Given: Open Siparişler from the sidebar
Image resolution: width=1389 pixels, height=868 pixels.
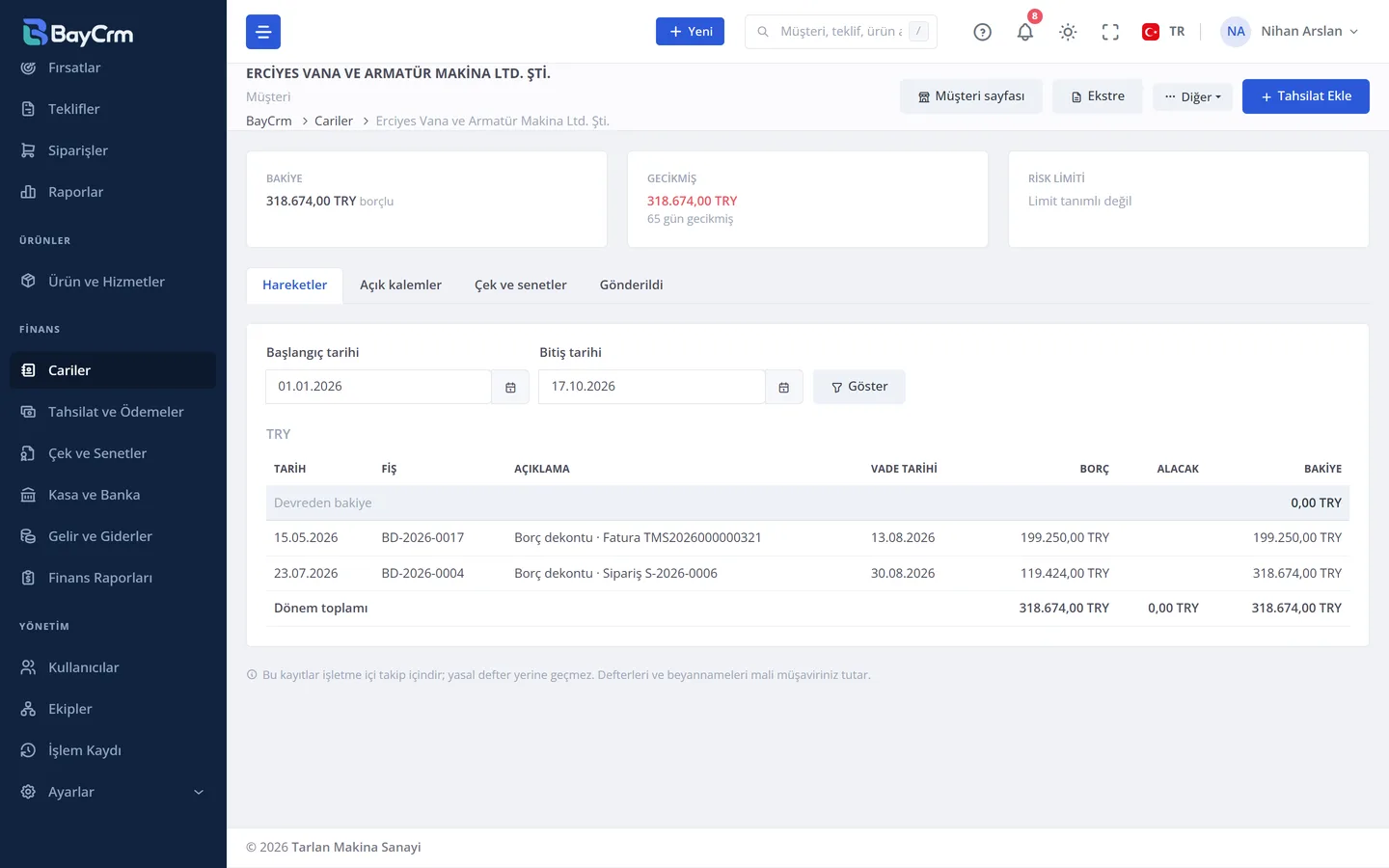Looking at the screenshot, I should click(x=113, y=150).
